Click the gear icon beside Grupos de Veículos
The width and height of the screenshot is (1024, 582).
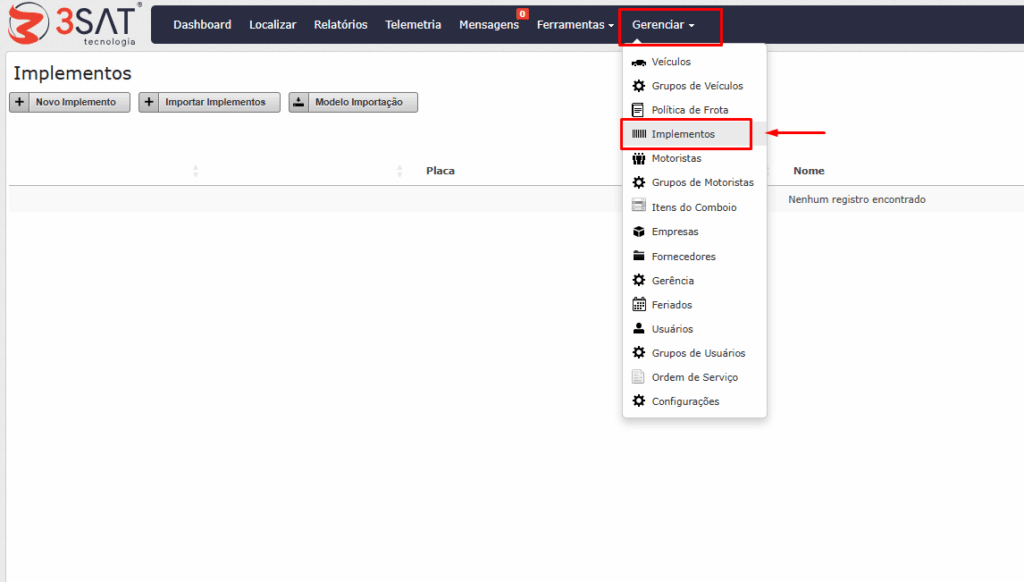click(638, 86)
